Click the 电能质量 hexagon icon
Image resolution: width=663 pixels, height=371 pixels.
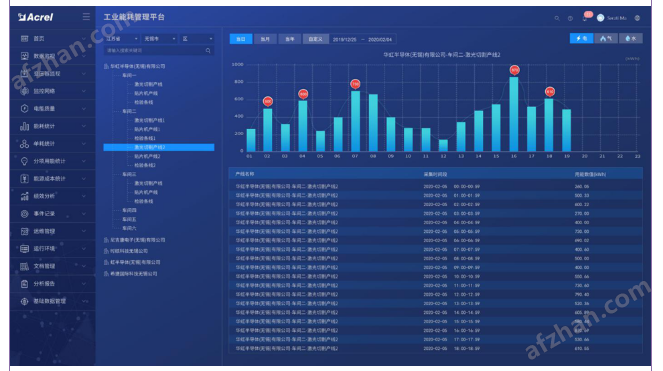(x=25, y=108)
